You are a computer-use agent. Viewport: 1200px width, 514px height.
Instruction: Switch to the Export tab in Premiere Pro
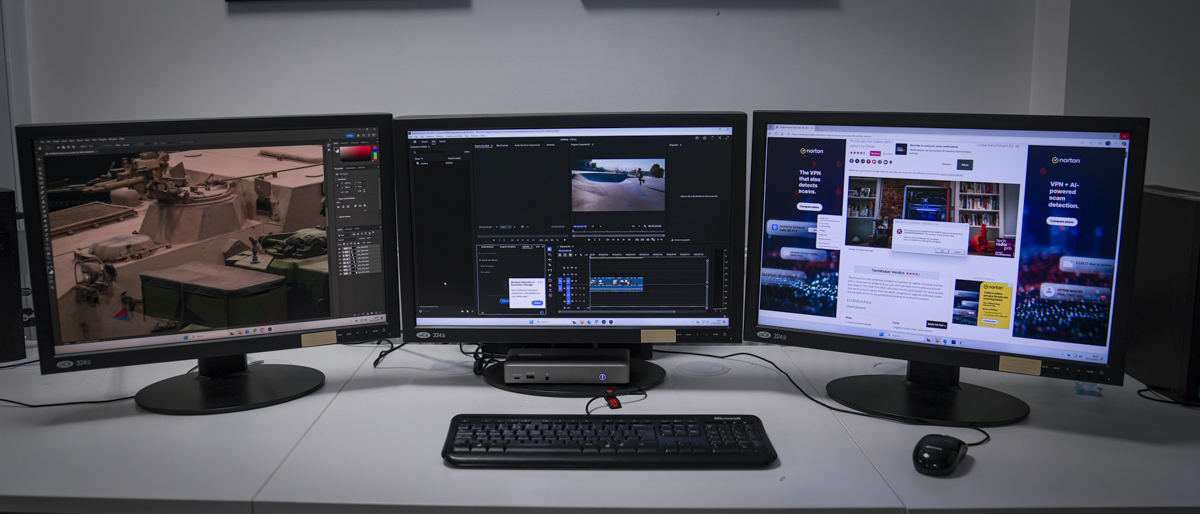point(442,141)
